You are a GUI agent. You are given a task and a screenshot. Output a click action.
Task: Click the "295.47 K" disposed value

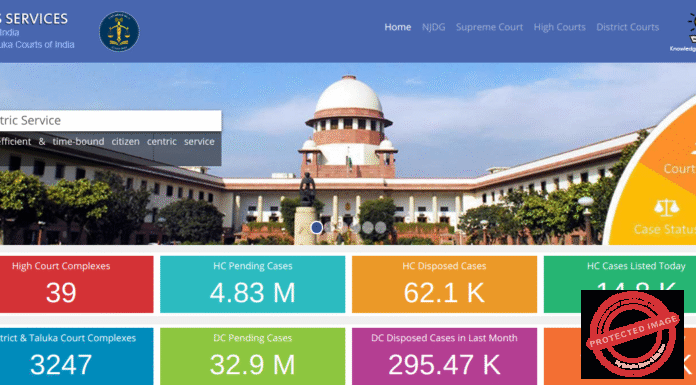pos(444,365)
